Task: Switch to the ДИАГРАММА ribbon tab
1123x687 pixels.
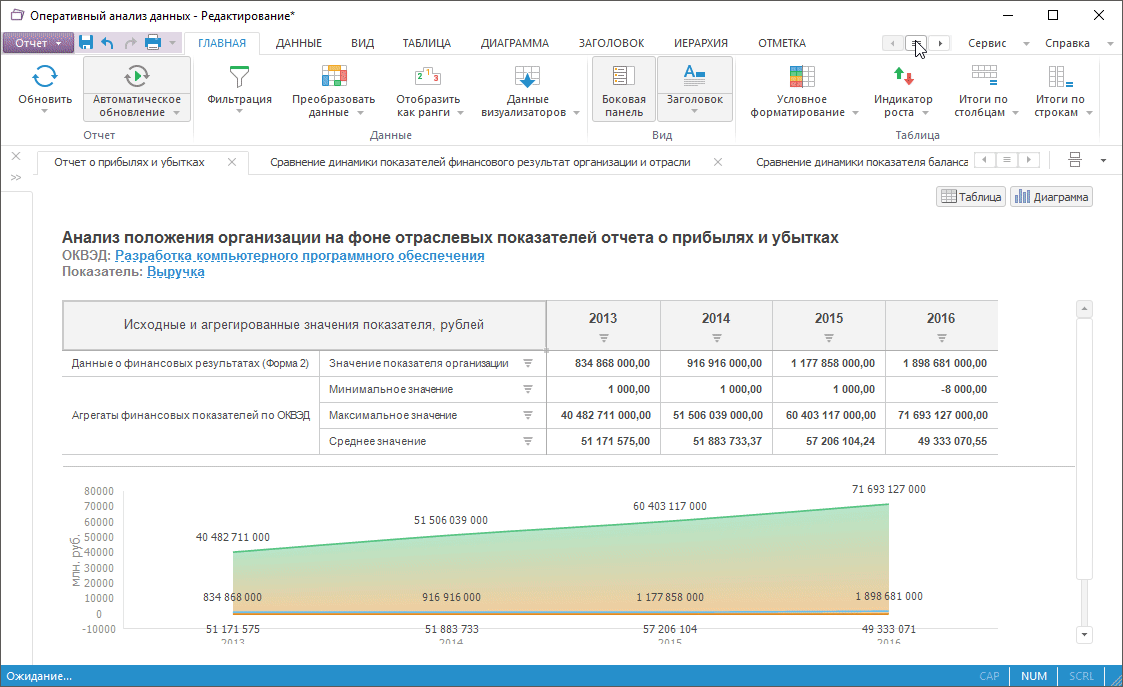Action: click(514, 43)
